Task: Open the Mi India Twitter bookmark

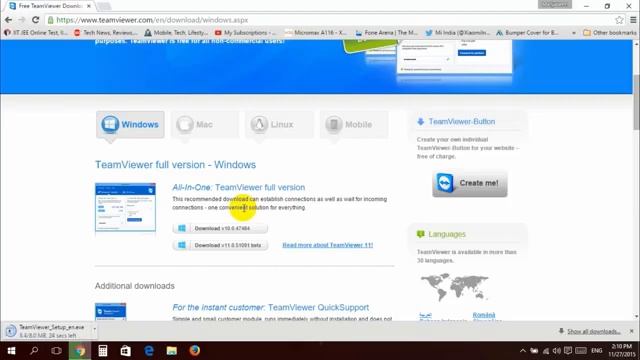Action: point(457,33)
